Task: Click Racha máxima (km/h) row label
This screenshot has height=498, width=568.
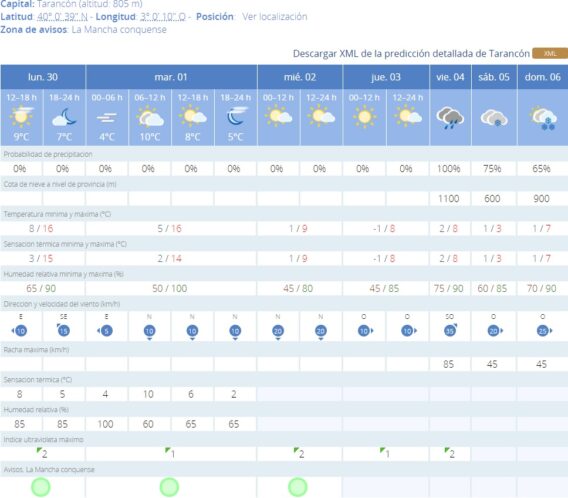Action: (36, 350)
